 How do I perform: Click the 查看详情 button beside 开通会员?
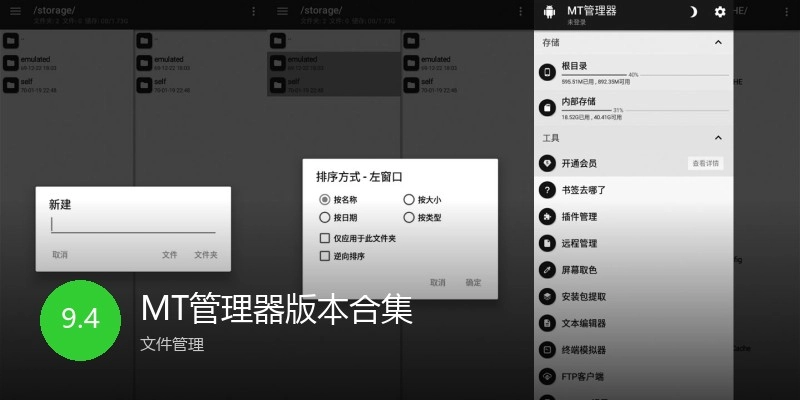(x=706, y=163)
